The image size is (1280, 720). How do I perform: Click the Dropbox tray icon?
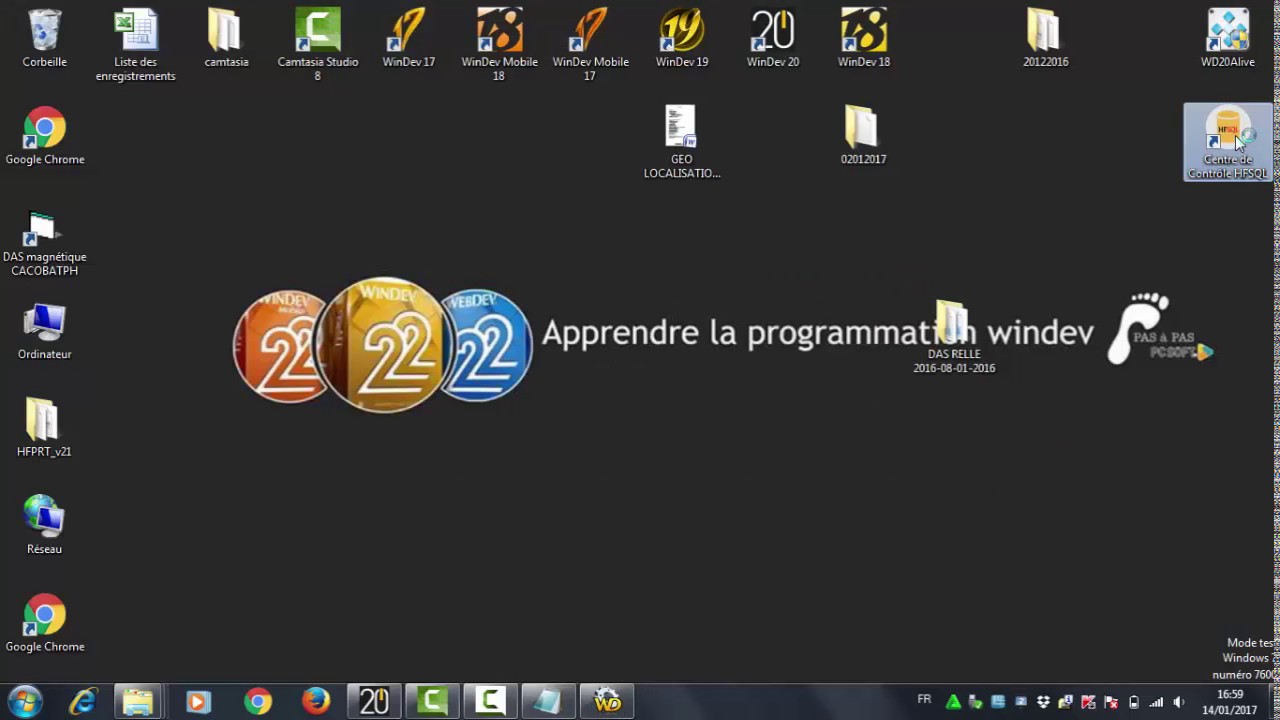pos(1043,702)
